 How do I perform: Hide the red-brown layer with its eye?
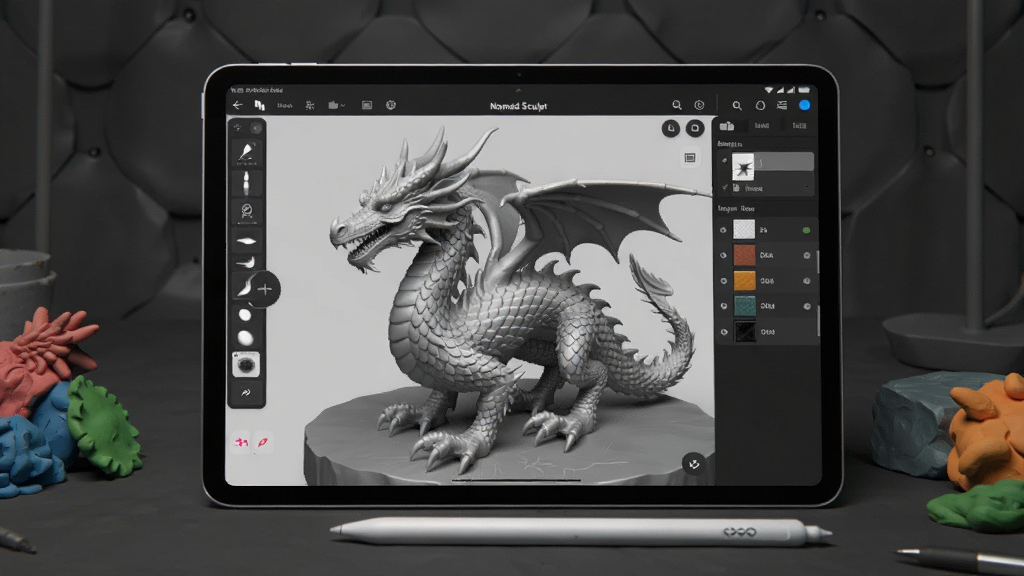point(723,255)
